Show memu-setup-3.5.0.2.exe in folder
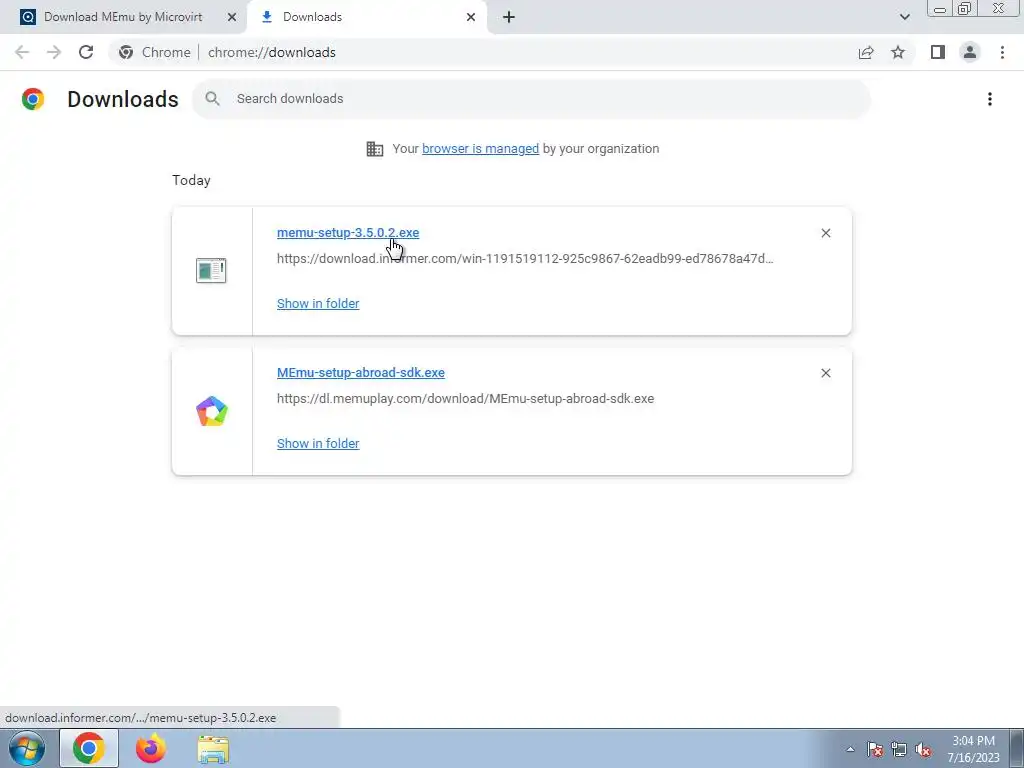The width and height of the screenshot is (1024, 768). click(x=318, y=303)
